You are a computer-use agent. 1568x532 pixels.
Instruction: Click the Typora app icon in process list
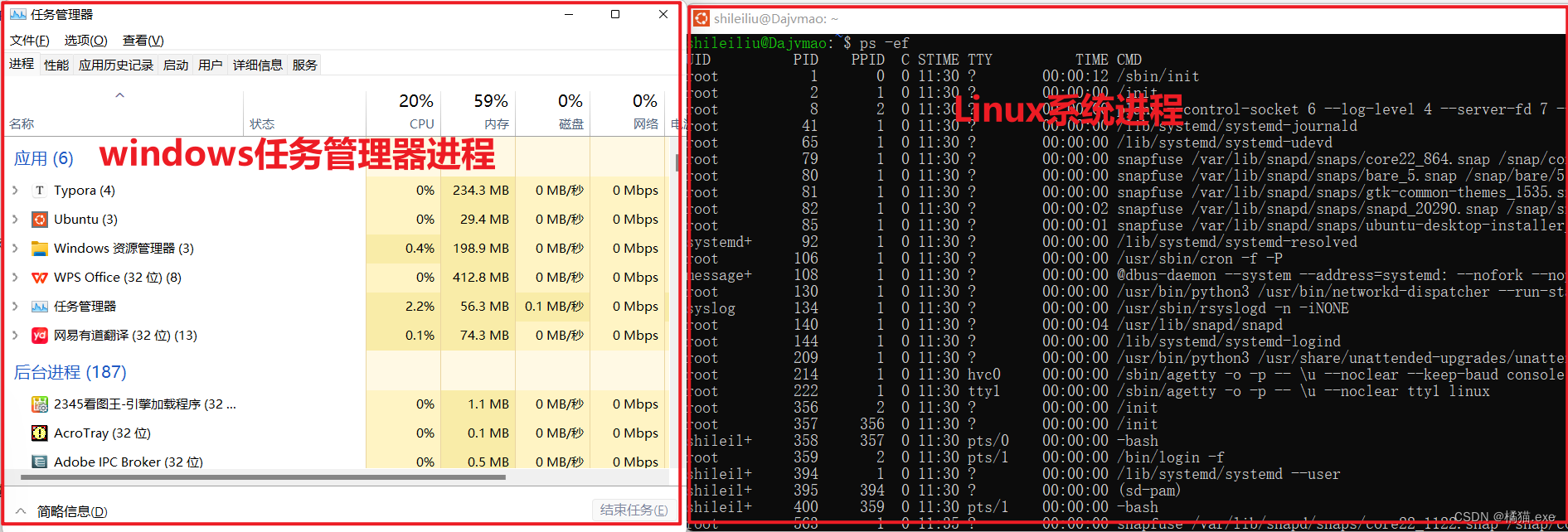pos(39,191)
